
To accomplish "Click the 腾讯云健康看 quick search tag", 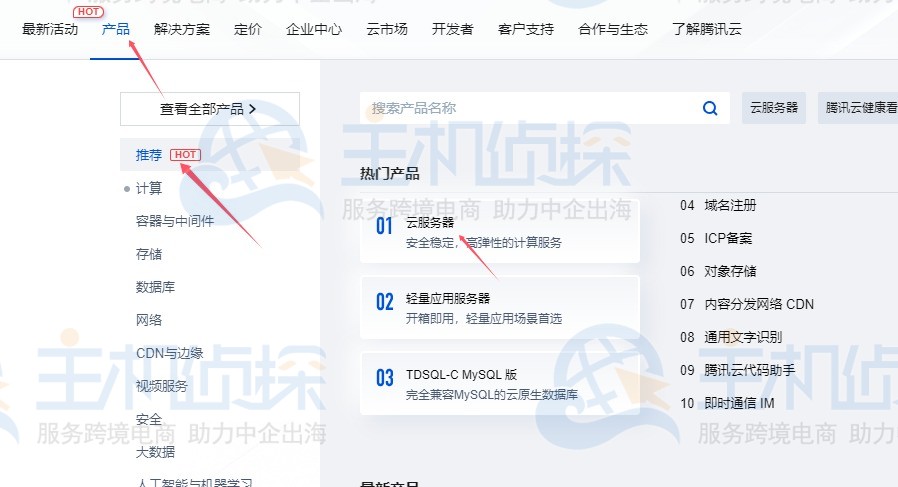I will pyautogui.click(x=858, y=108).
